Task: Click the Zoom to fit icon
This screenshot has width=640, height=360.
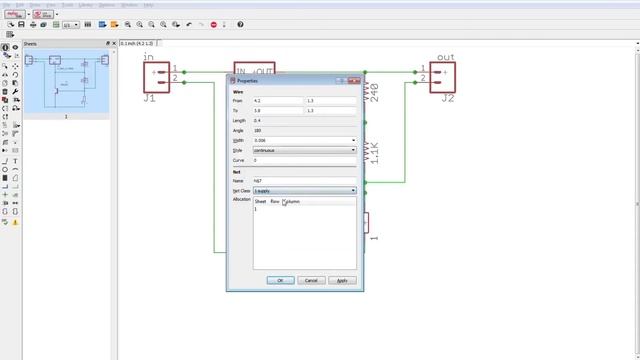Action: tap(128, 24)
